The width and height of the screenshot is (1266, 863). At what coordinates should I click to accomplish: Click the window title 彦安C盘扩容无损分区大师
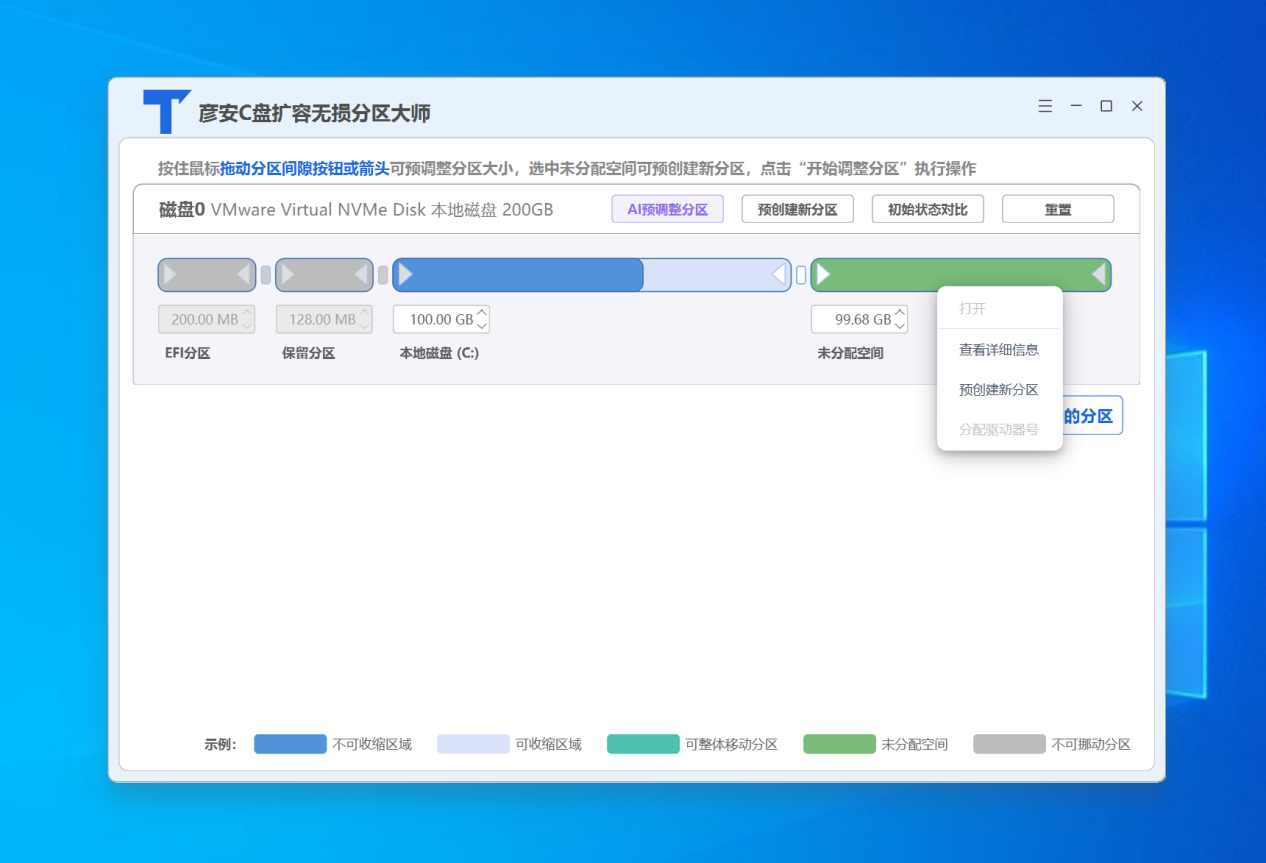pos(314,113)
